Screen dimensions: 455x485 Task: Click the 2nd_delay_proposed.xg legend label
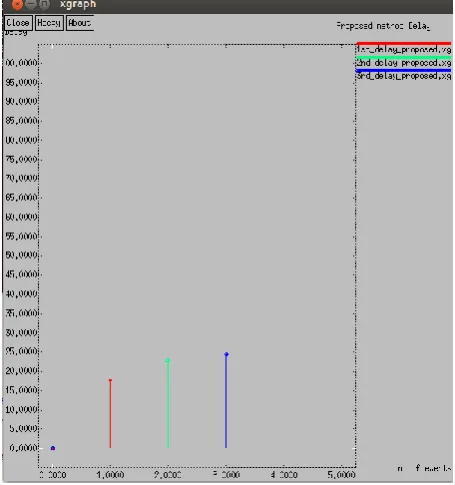point(404,63)
